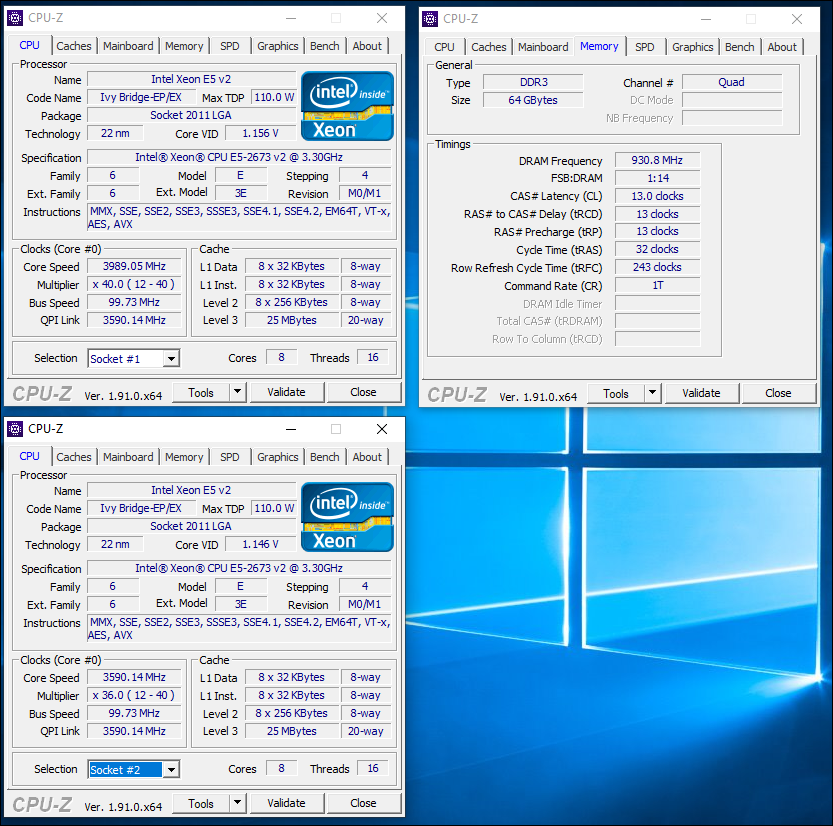Click the CPU-Z title bar icon of the Memory window

click(430, 18)
